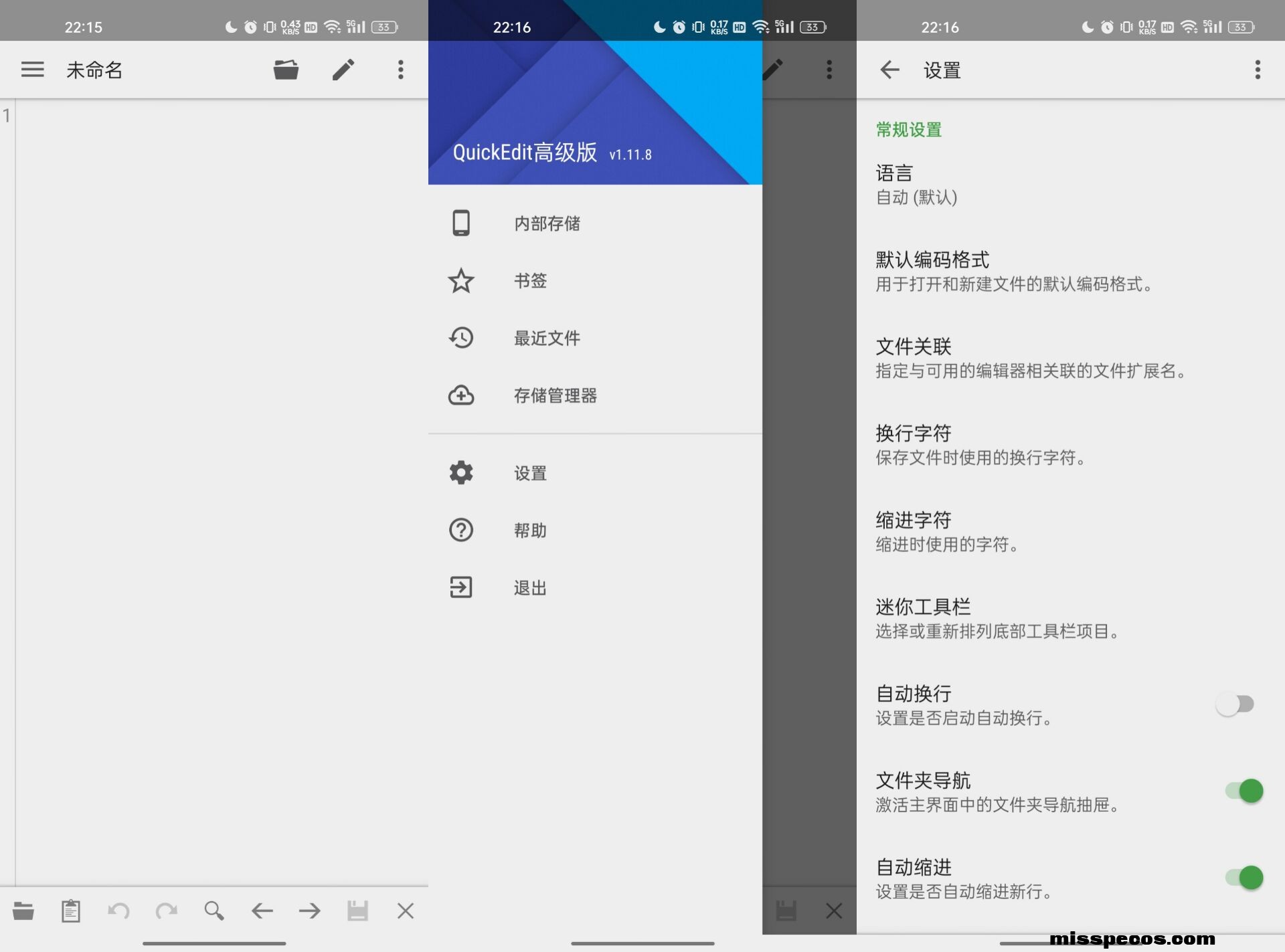Tap the 未命名 file title
This screenshot has width=1285, height=952.
click(94, 70)
